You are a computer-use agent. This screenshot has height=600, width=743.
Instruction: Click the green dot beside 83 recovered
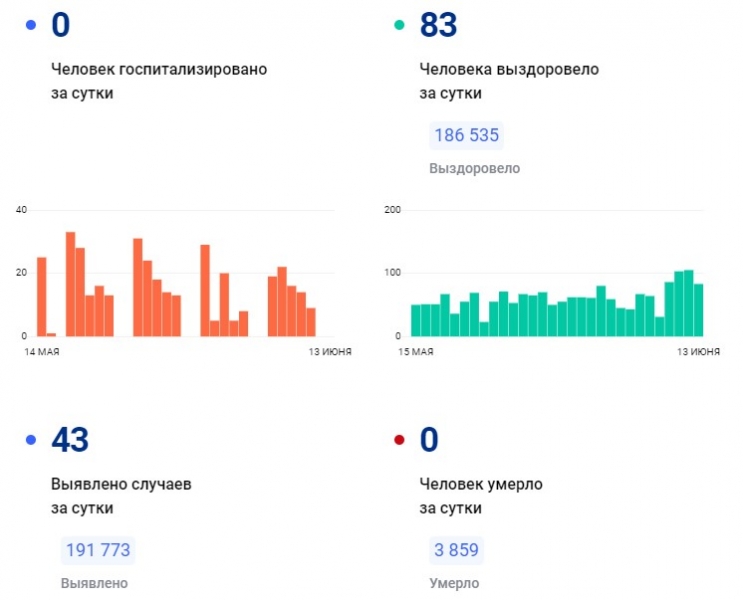(x=400, y=25)
